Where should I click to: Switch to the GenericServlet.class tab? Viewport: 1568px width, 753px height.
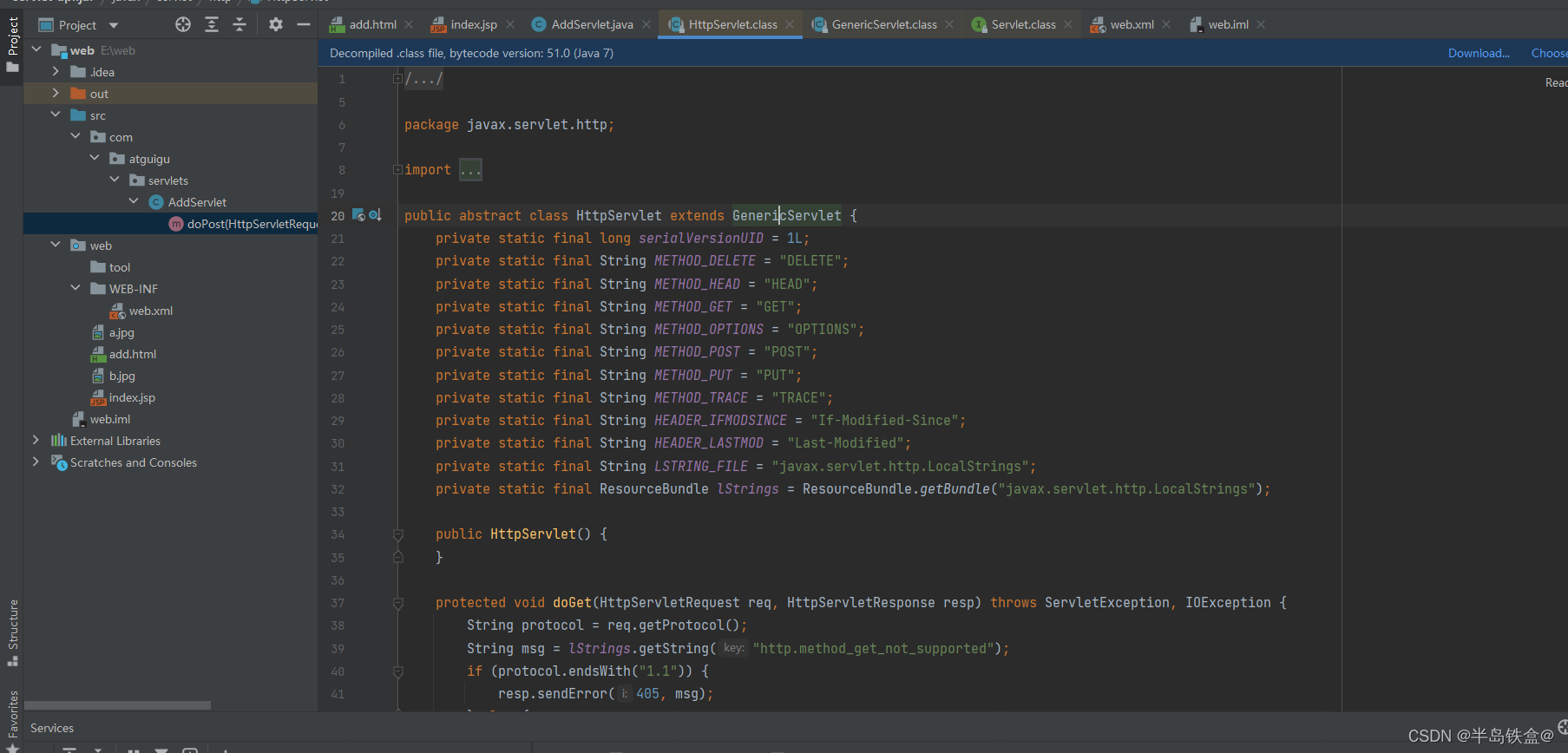pyautogui.click(x=884, y=24)
